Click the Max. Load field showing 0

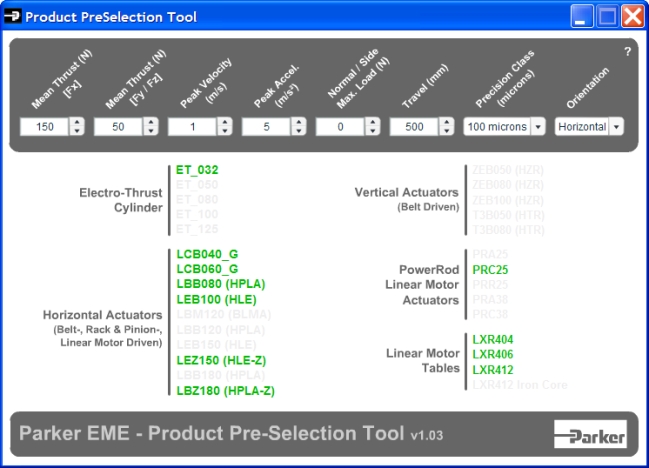tap(340, 127)
